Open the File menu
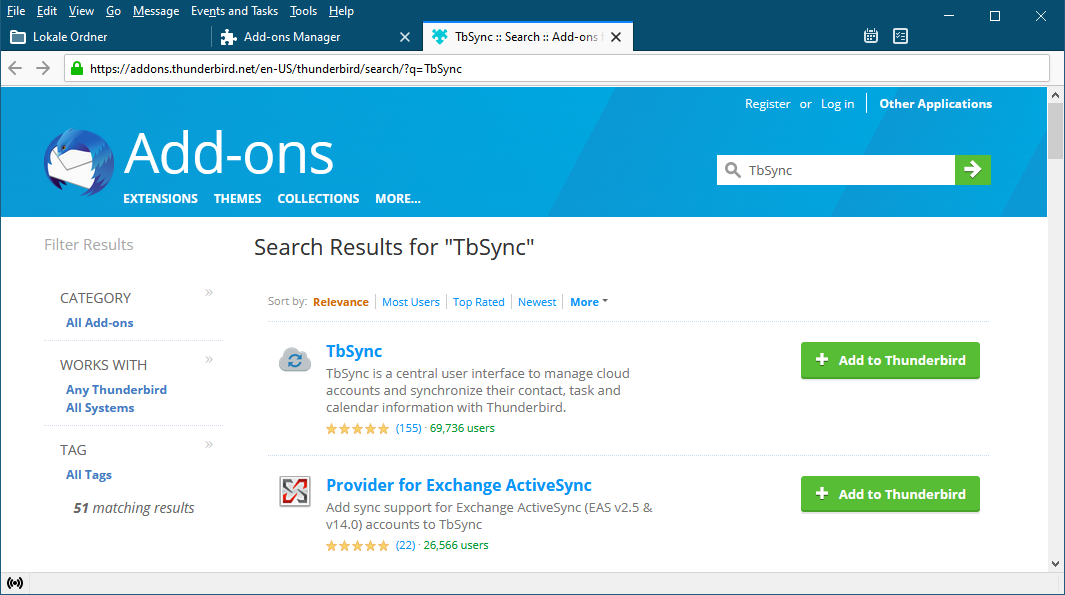 [16, 11]
